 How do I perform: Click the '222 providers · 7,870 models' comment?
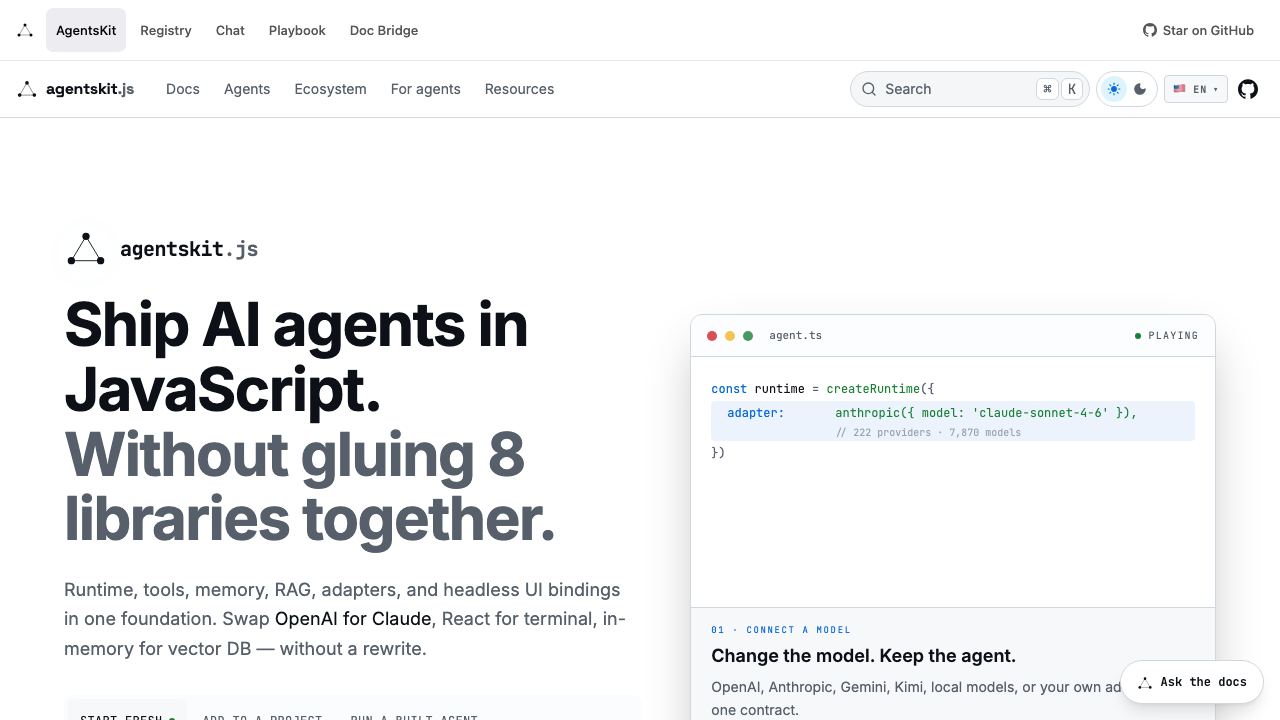click(x=928, y=433)
